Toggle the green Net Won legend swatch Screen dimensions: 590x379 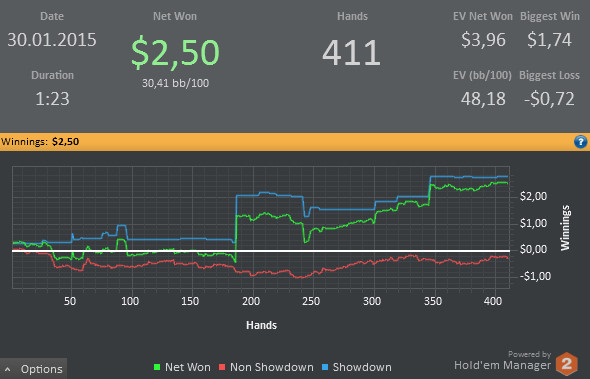pyautogui.click(x=157, y=367)
